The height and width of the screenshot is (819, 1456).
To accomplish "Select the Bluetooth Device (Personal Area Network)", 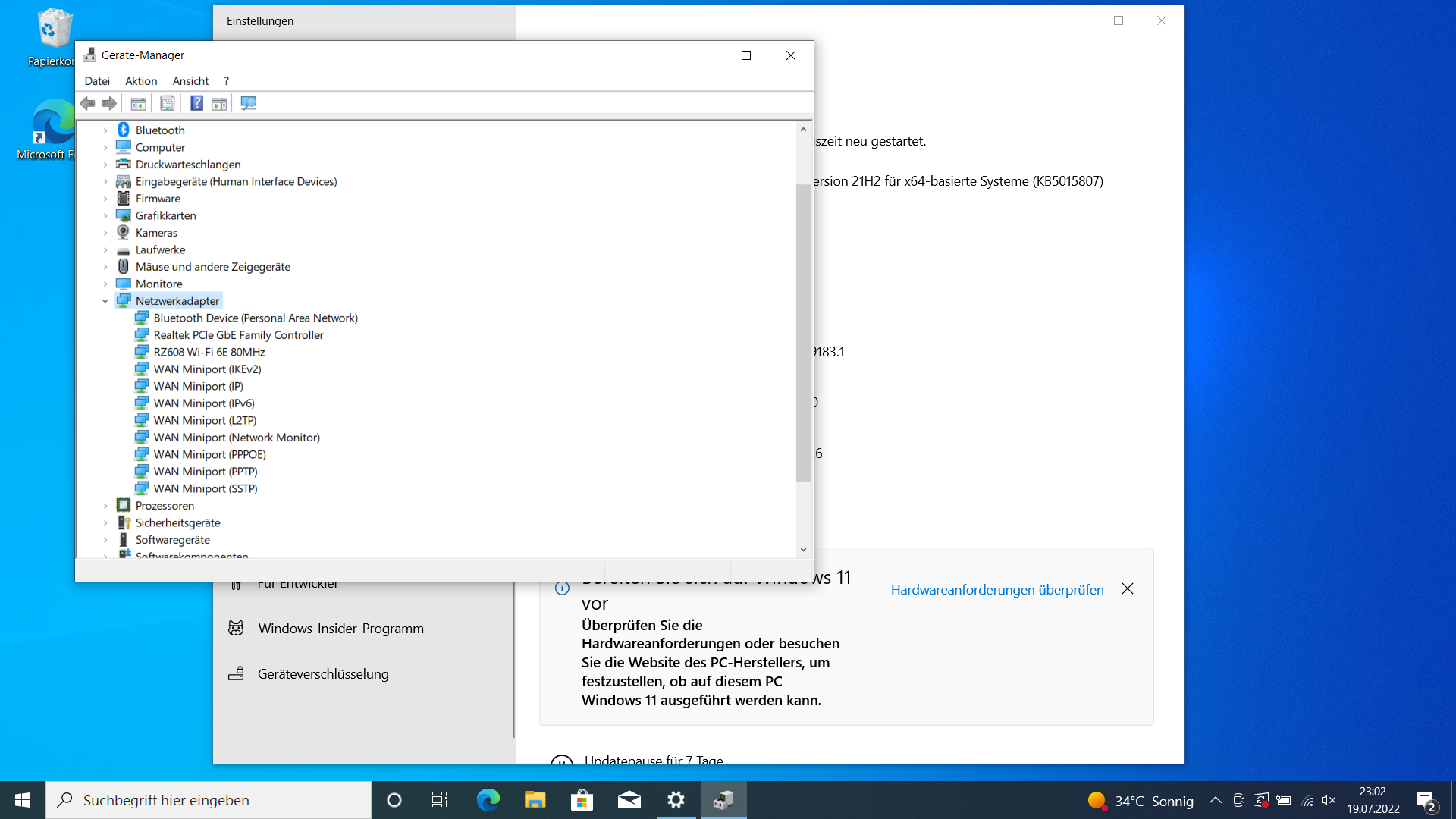I will [x=256, y=318].
